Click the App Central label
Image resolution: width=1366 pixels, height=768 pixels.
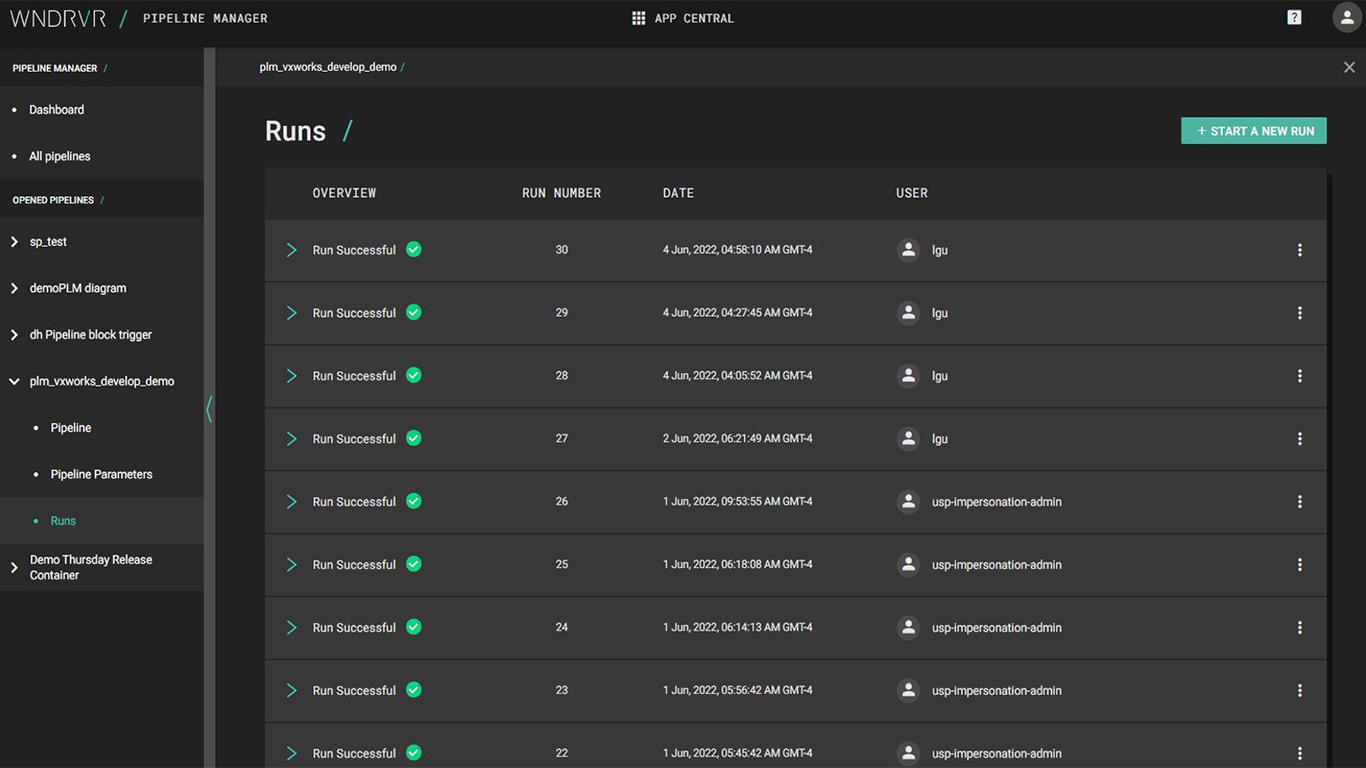pyautogui.click(x=694, y=18)
